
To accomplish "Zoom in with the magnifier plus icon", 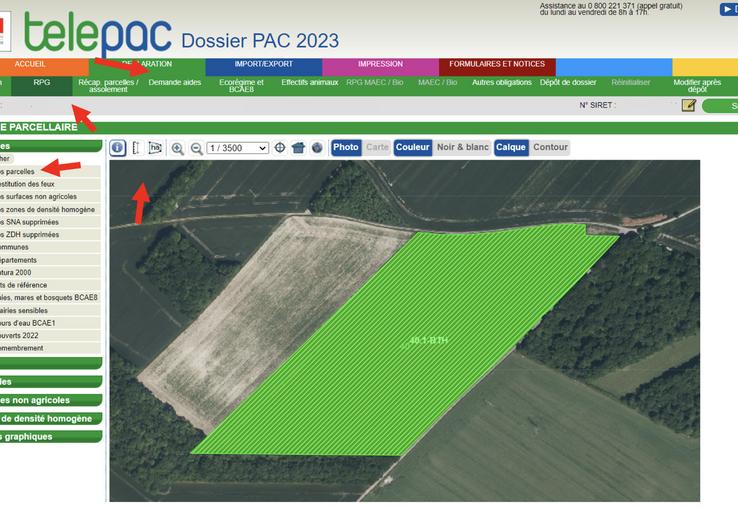I will (x=178, y=148).
